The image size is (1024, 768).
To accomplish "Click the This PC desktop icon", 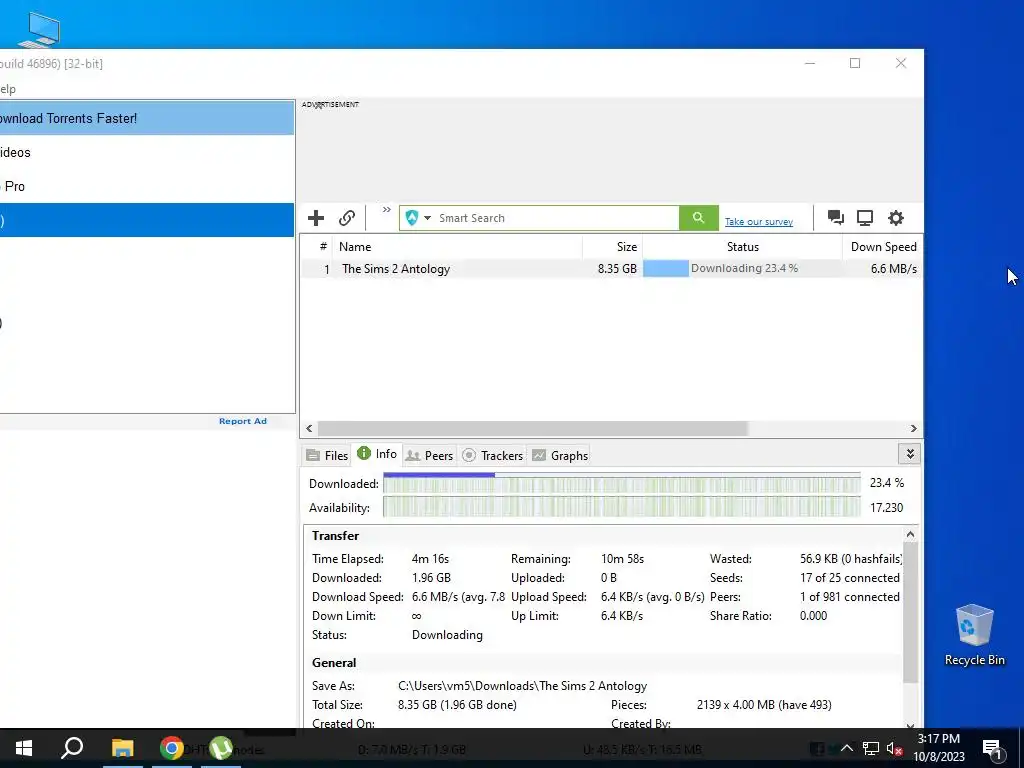I will 39,29.
